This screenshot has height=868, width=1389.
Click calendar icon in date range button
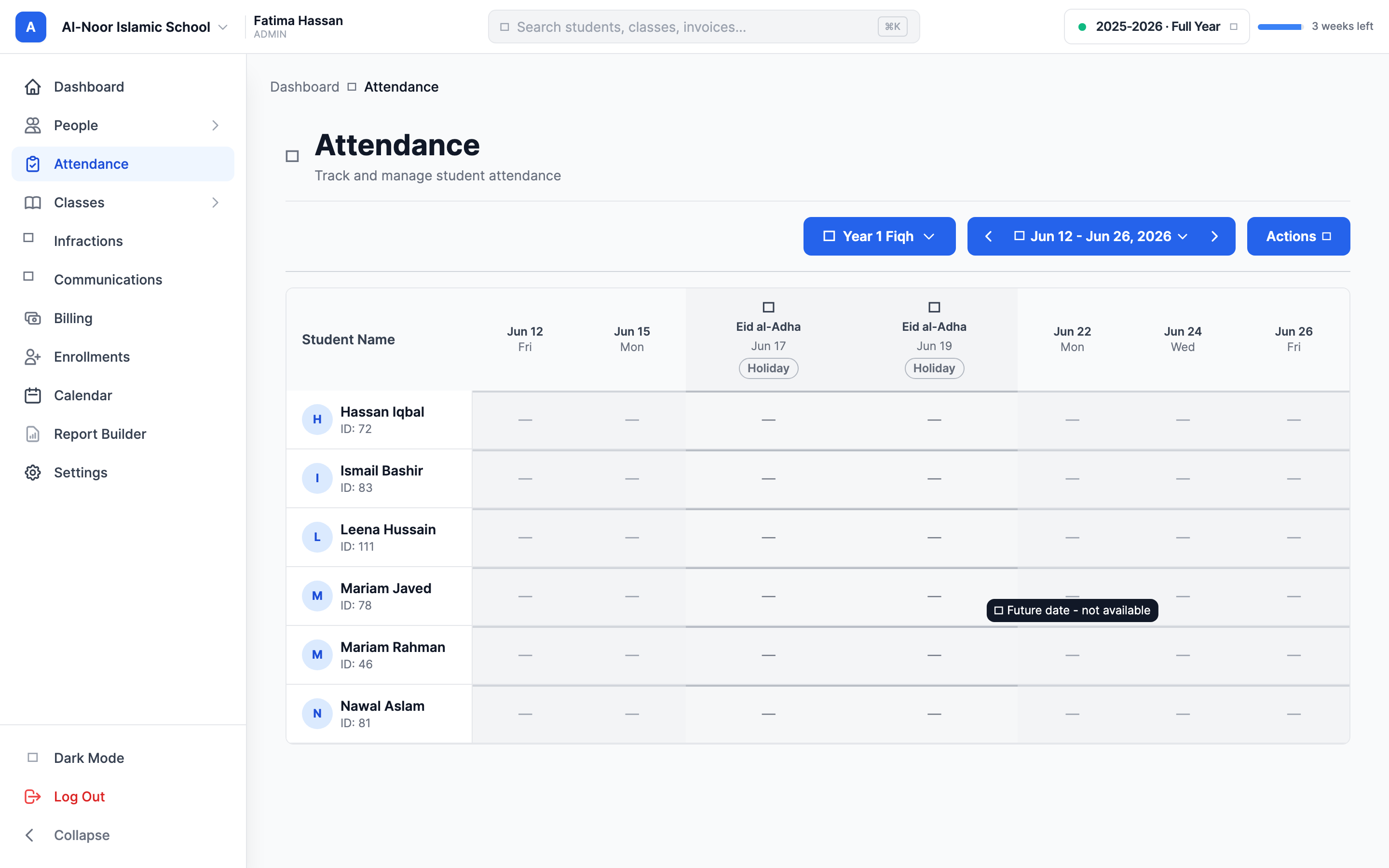click(x=1020, y=236)
